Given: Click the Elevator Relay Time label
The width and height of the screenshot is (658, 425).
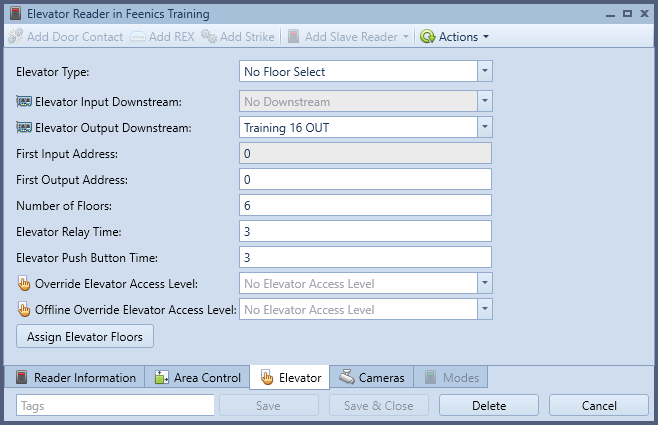Looking at the screenshot, I should 69,232.
